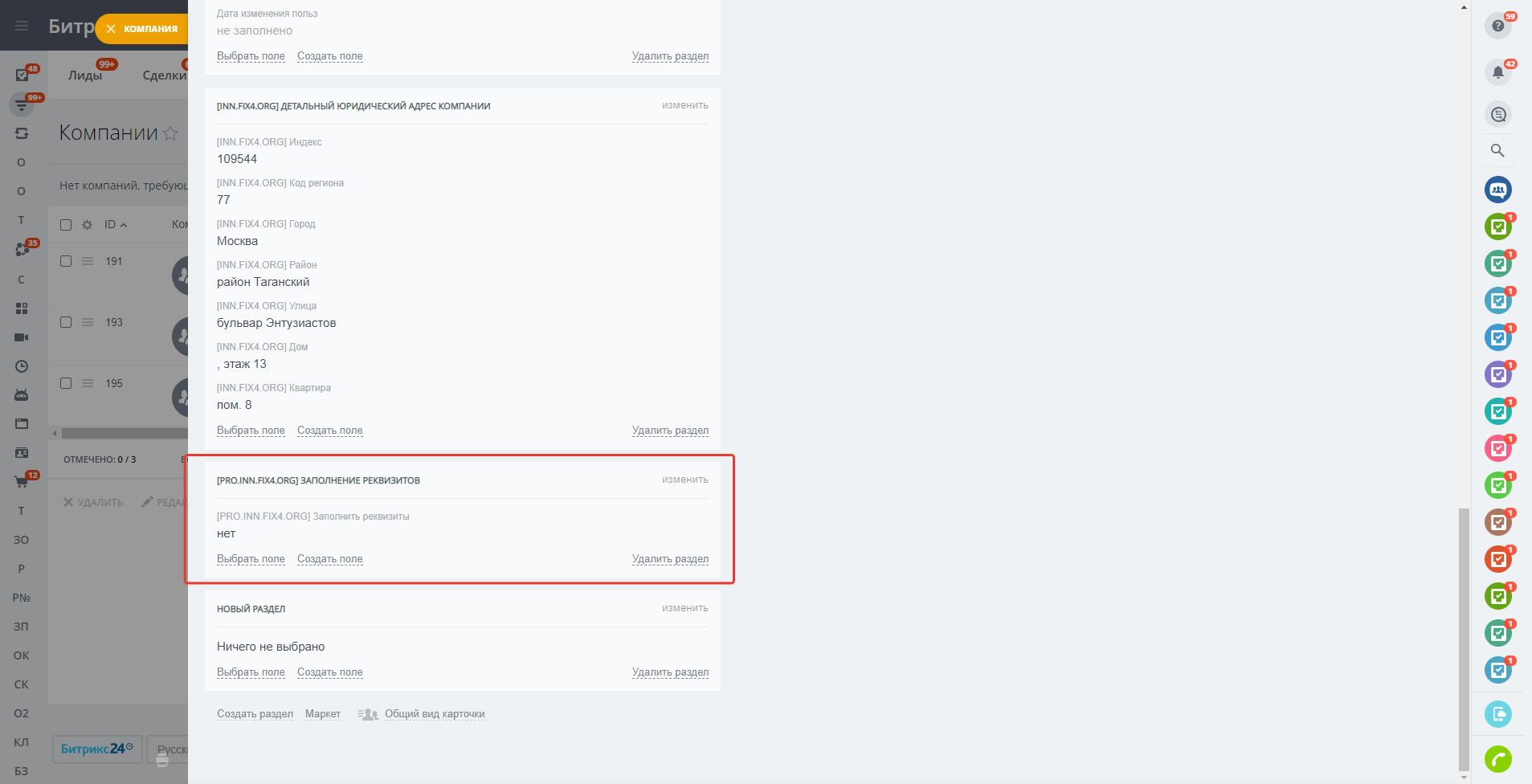Click изменить for Новый раздел section
This screenshot has height=784, width=1532.
pos(684,608)
